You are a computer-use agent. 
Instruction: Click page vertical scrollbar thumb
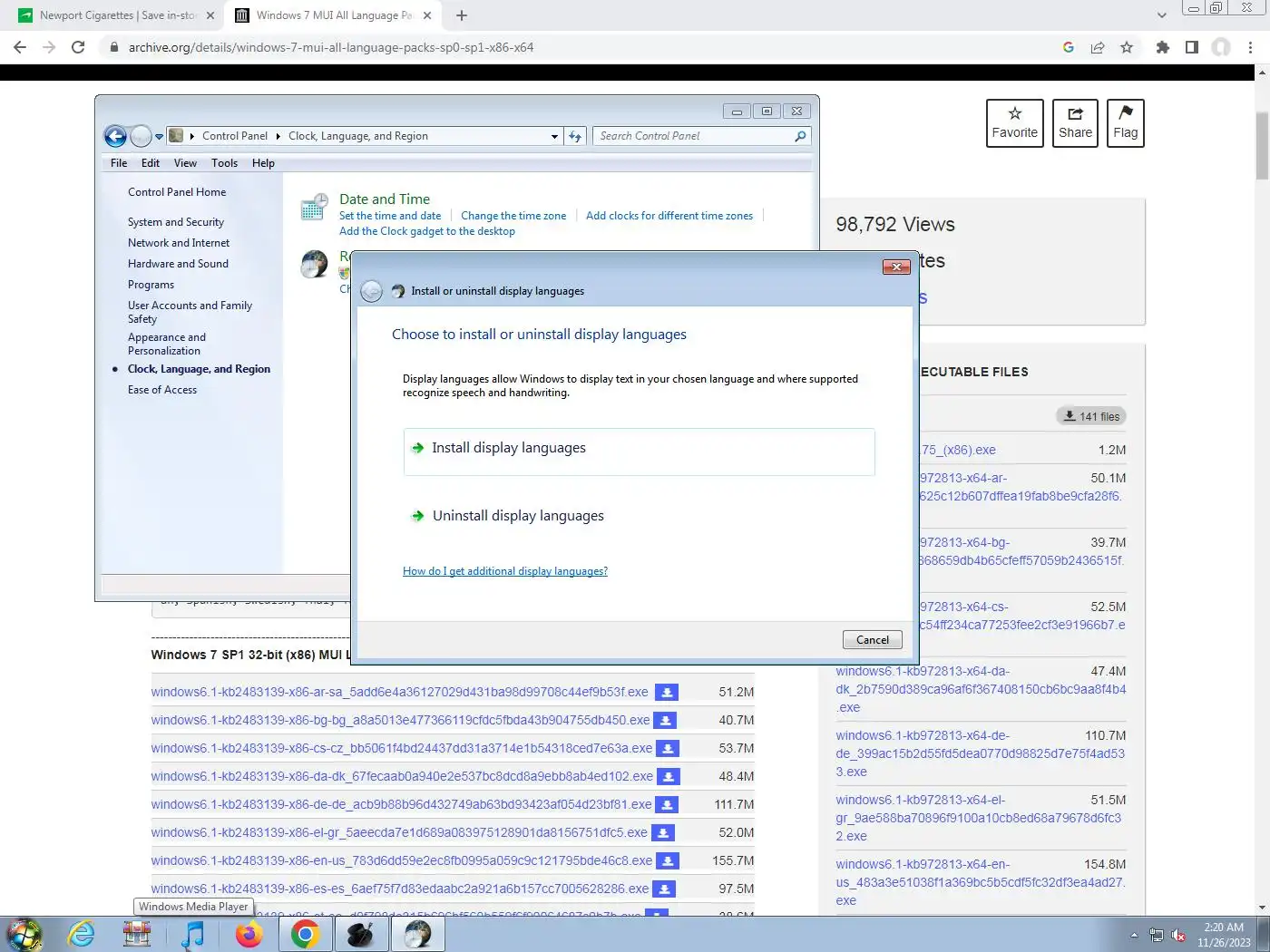(1262, 145)
